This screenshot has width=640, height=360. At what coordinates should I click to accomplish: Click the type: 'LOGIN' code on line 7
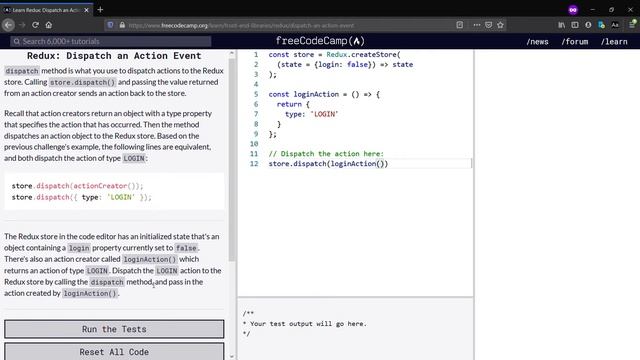pos(312,114)
